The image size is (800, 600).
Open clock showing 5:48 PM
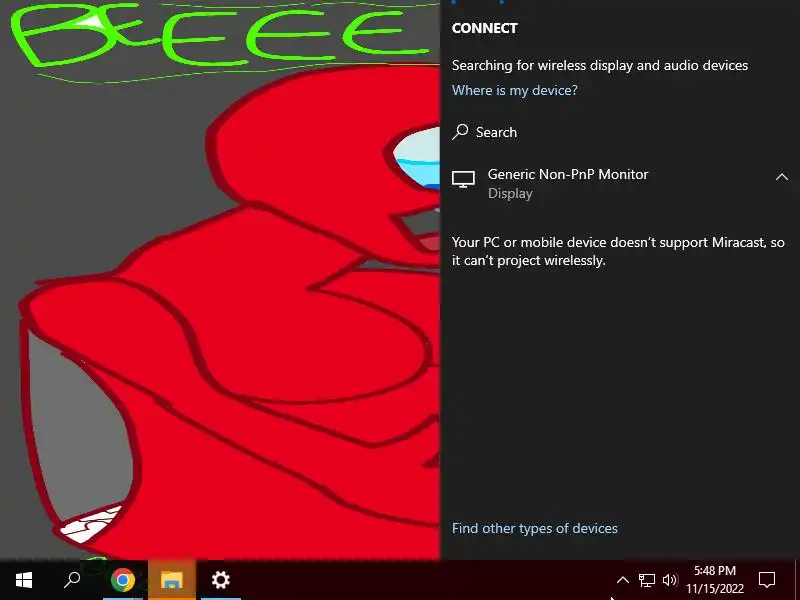click(x=715, y=580)
